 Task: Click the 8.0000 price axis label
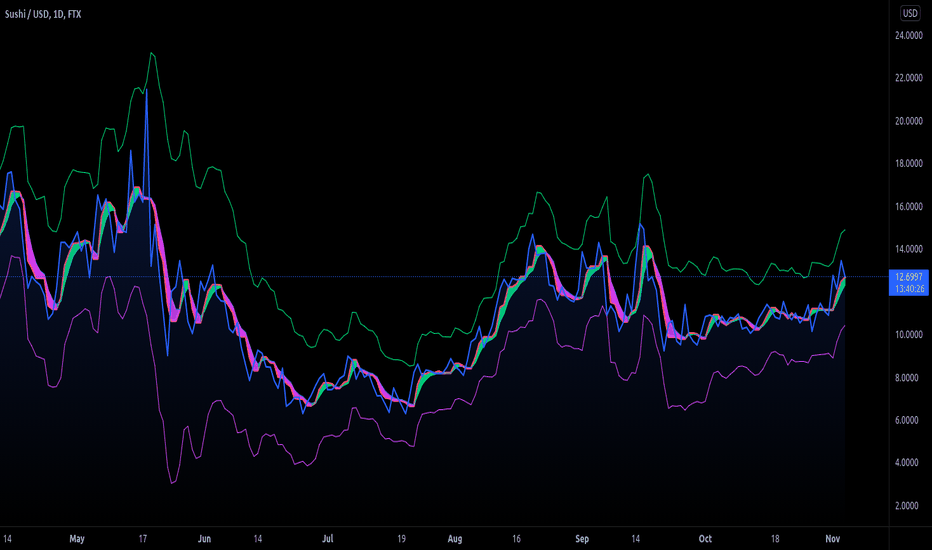click(906, 378)
